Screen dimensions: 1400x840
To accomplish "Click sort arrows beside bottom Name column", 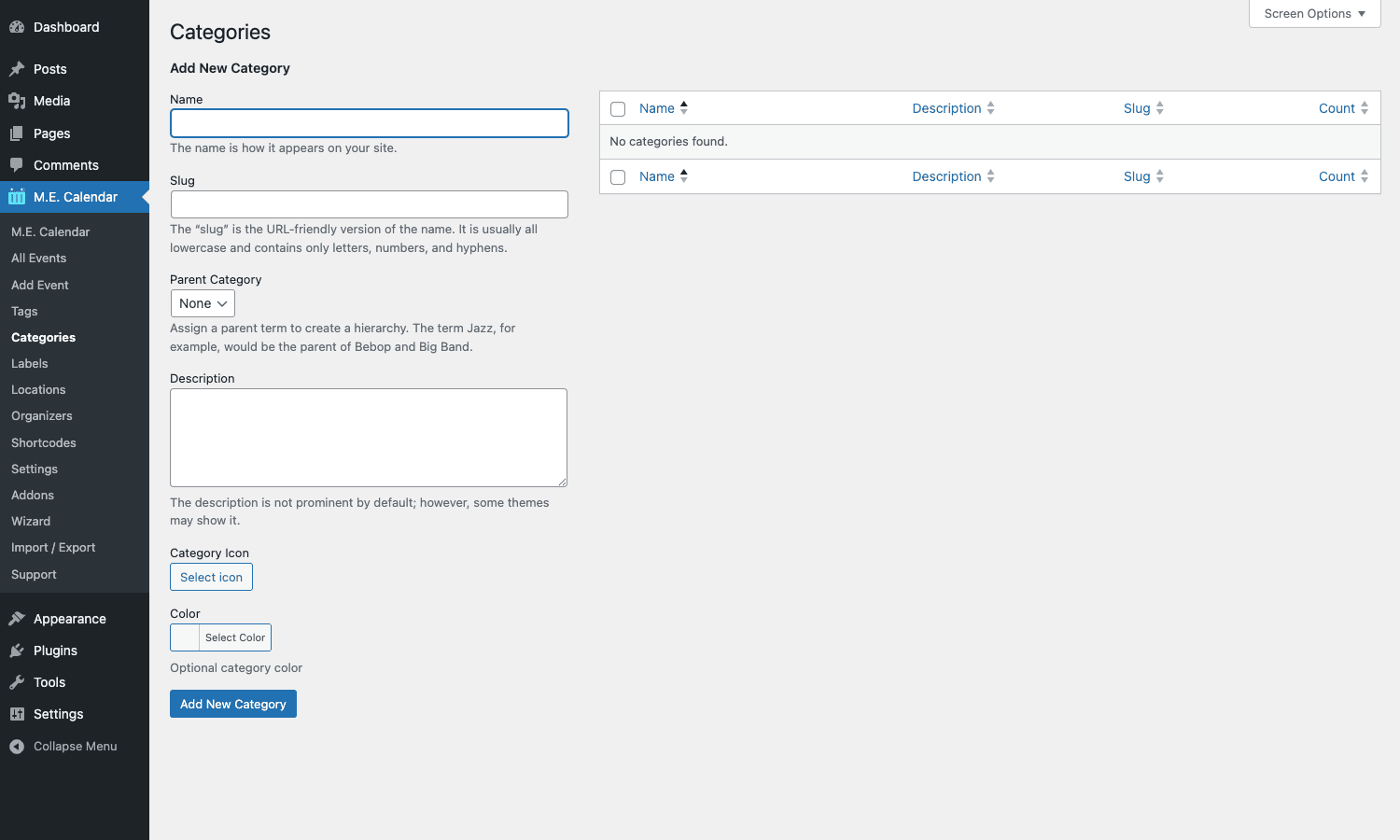I will [x=683, y=176].
